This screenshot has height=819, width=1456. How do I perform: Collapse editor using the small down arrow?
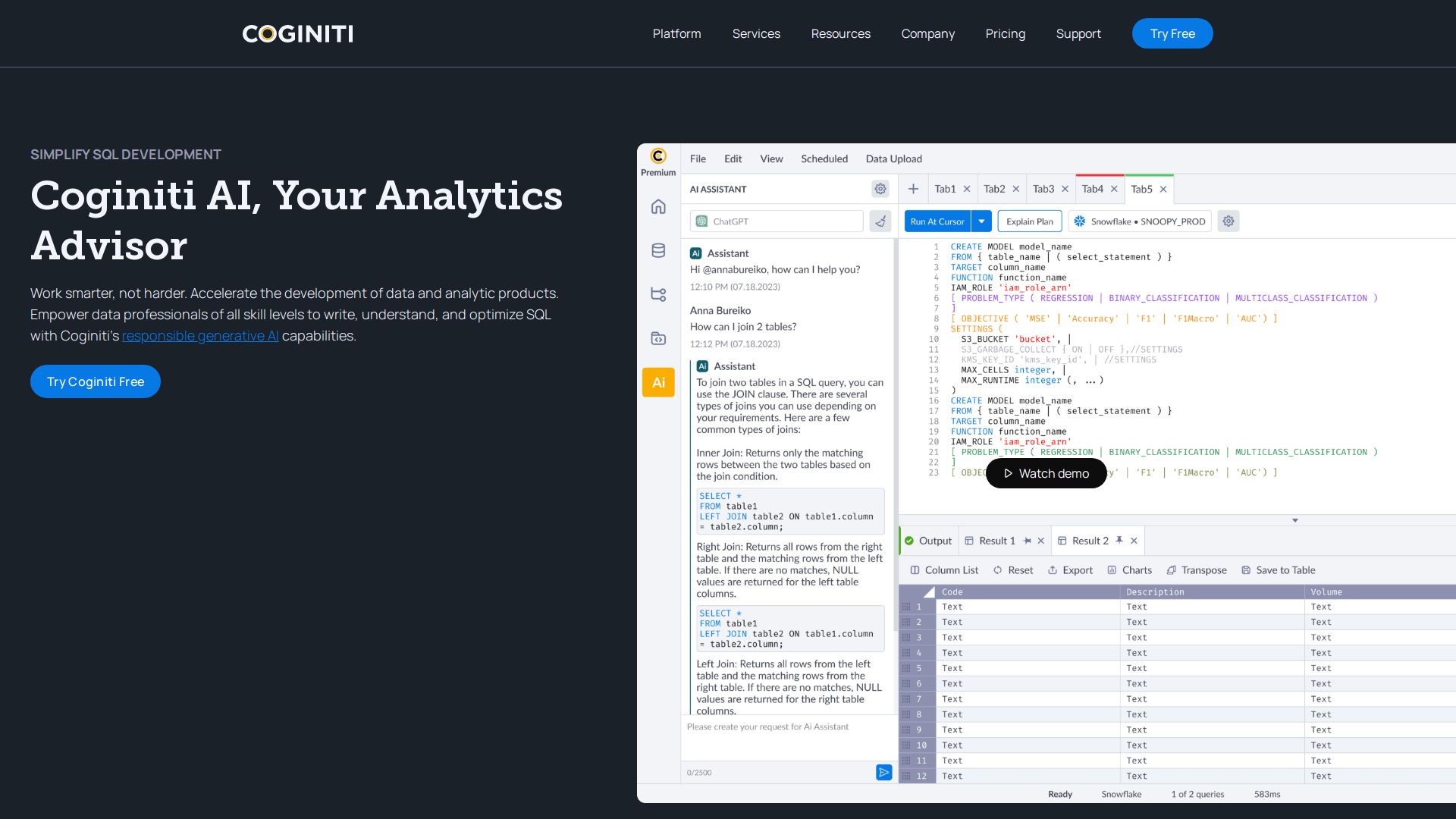pyautogui.click(x=1294, y=520)
